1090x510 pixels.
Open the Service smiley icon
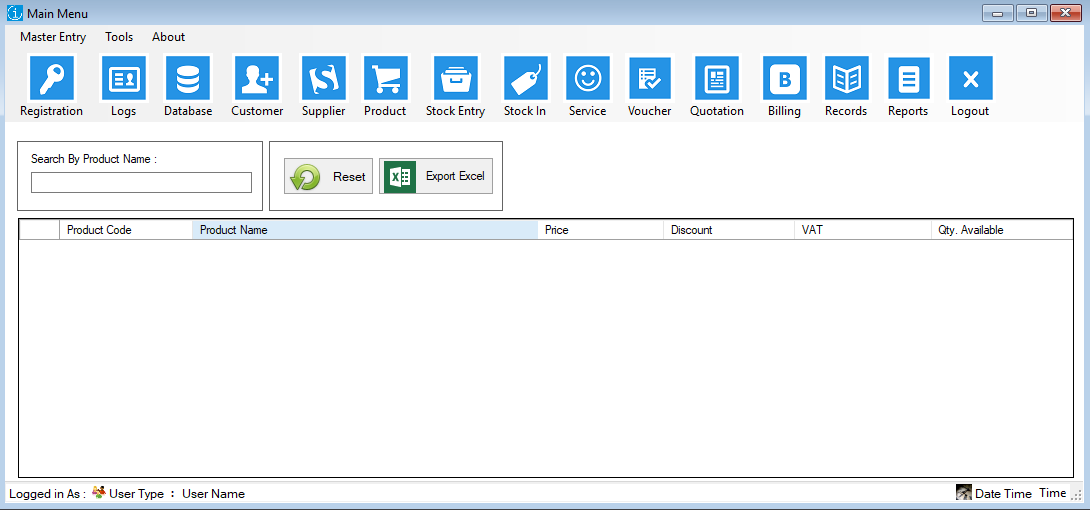point(587,78)
